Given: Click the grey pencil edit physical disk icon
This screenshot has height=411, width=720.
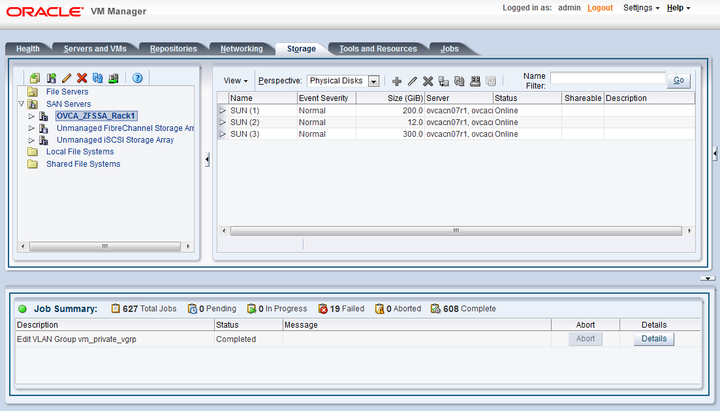Looking at the screenshot, I should (412, 81).
